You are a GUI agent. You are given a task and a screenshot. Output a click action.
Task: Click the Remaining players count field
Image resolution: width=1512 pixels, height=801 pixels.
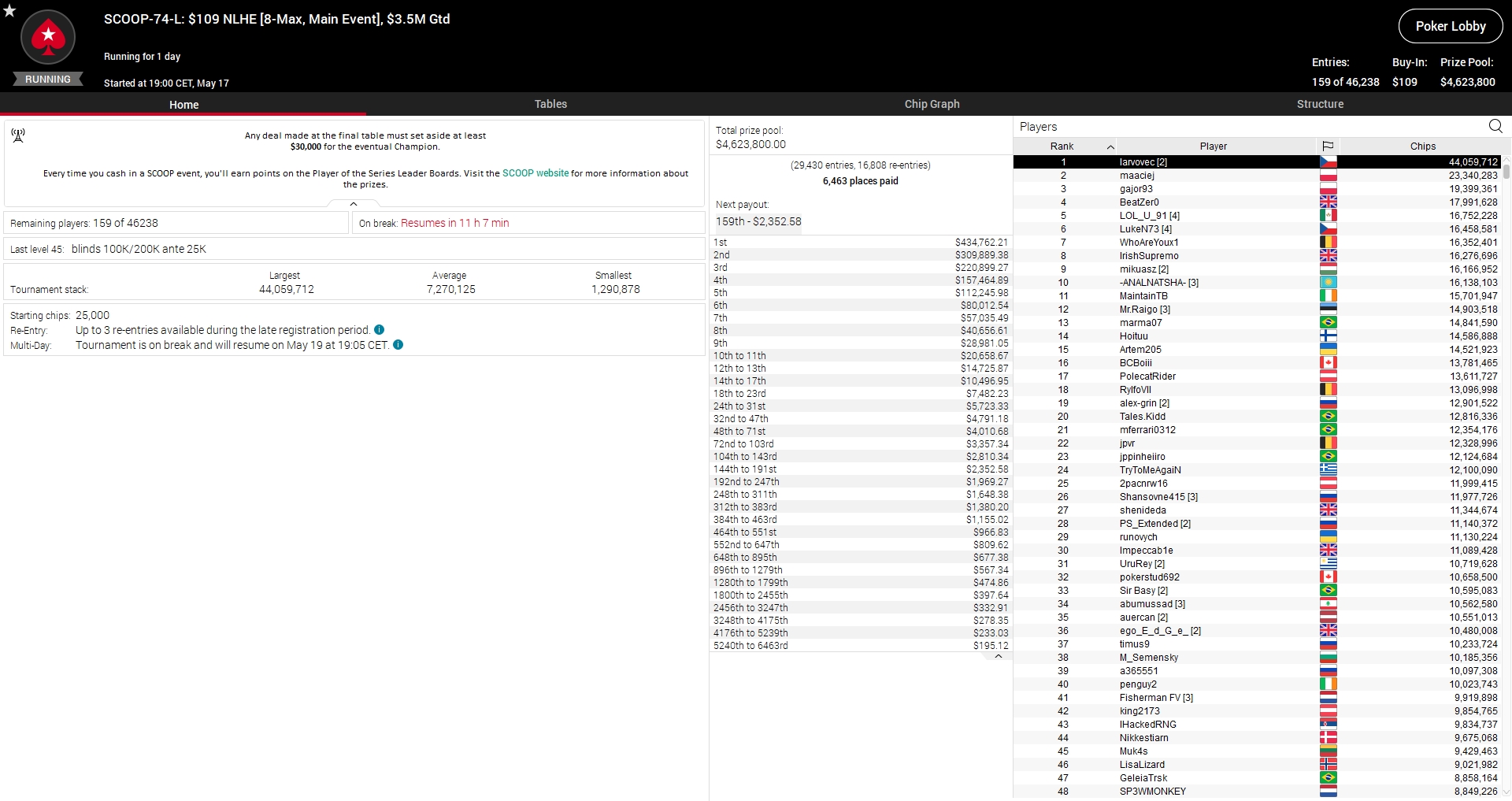coord(176,223)
